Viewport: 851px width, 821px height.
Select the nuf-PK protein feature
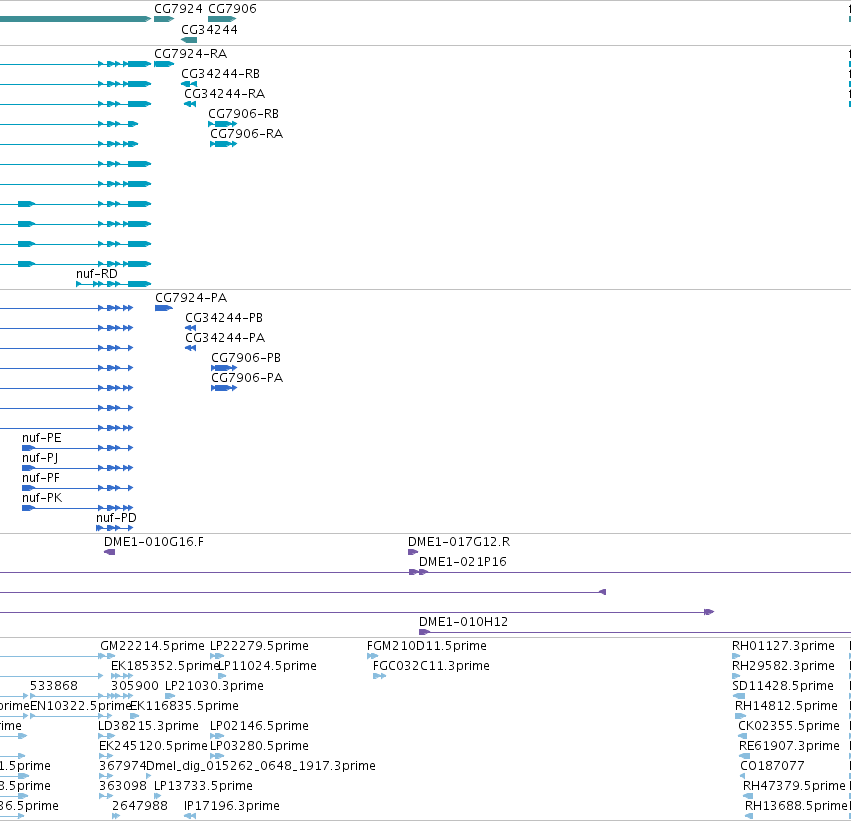click(x=78, y=508)
